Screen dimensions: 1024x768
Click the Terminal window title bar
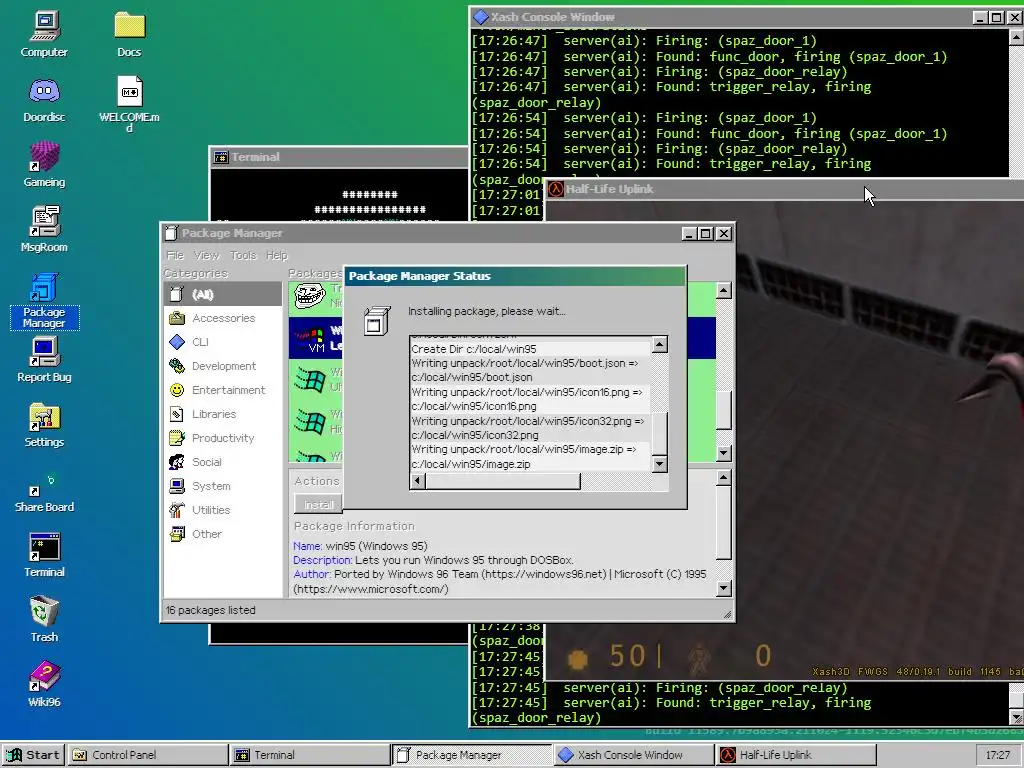[x=338, y=157]
